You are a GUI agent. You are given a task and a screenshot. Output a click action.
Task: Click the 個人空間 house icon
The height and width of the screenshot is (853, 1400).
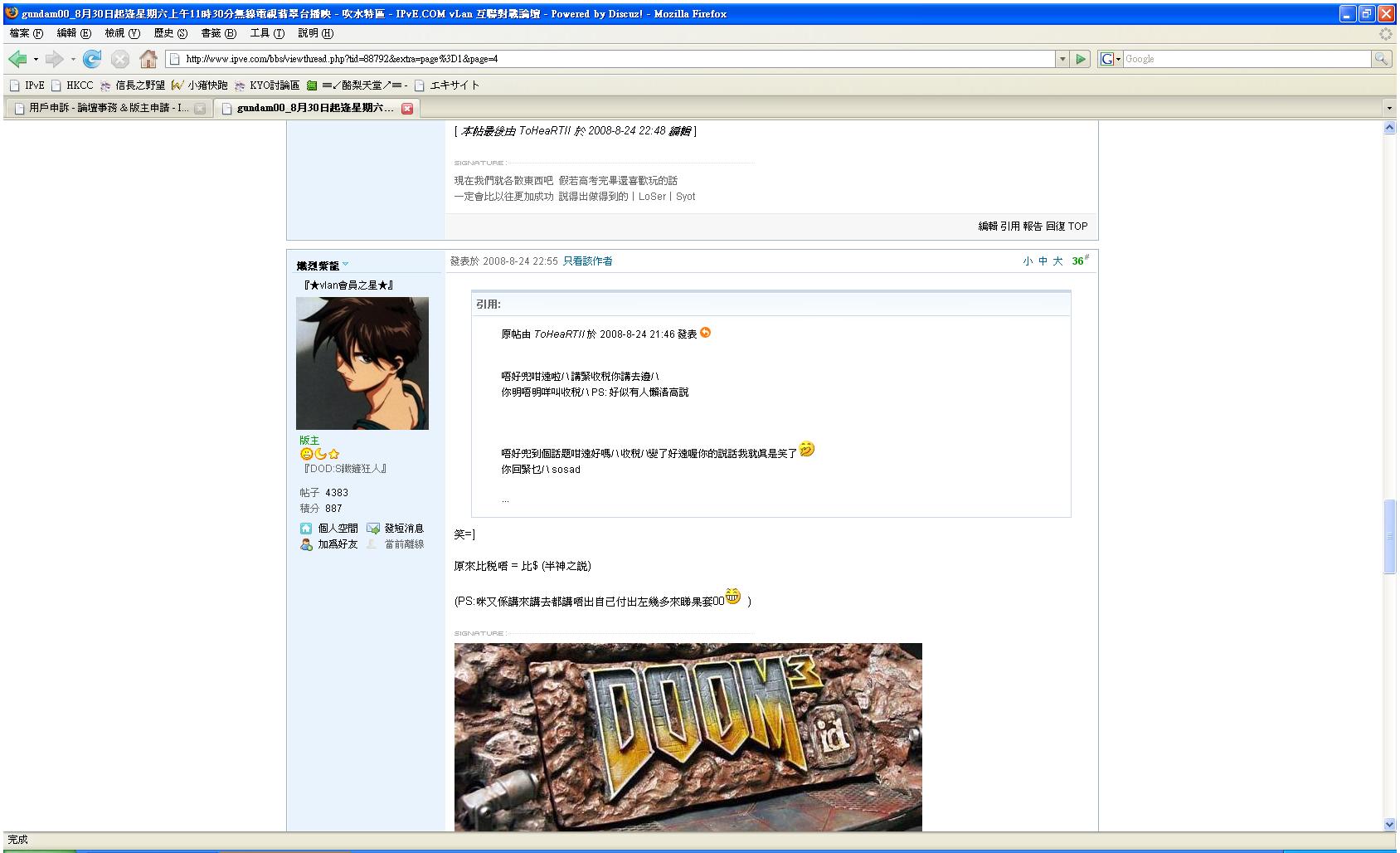[306, 529]
